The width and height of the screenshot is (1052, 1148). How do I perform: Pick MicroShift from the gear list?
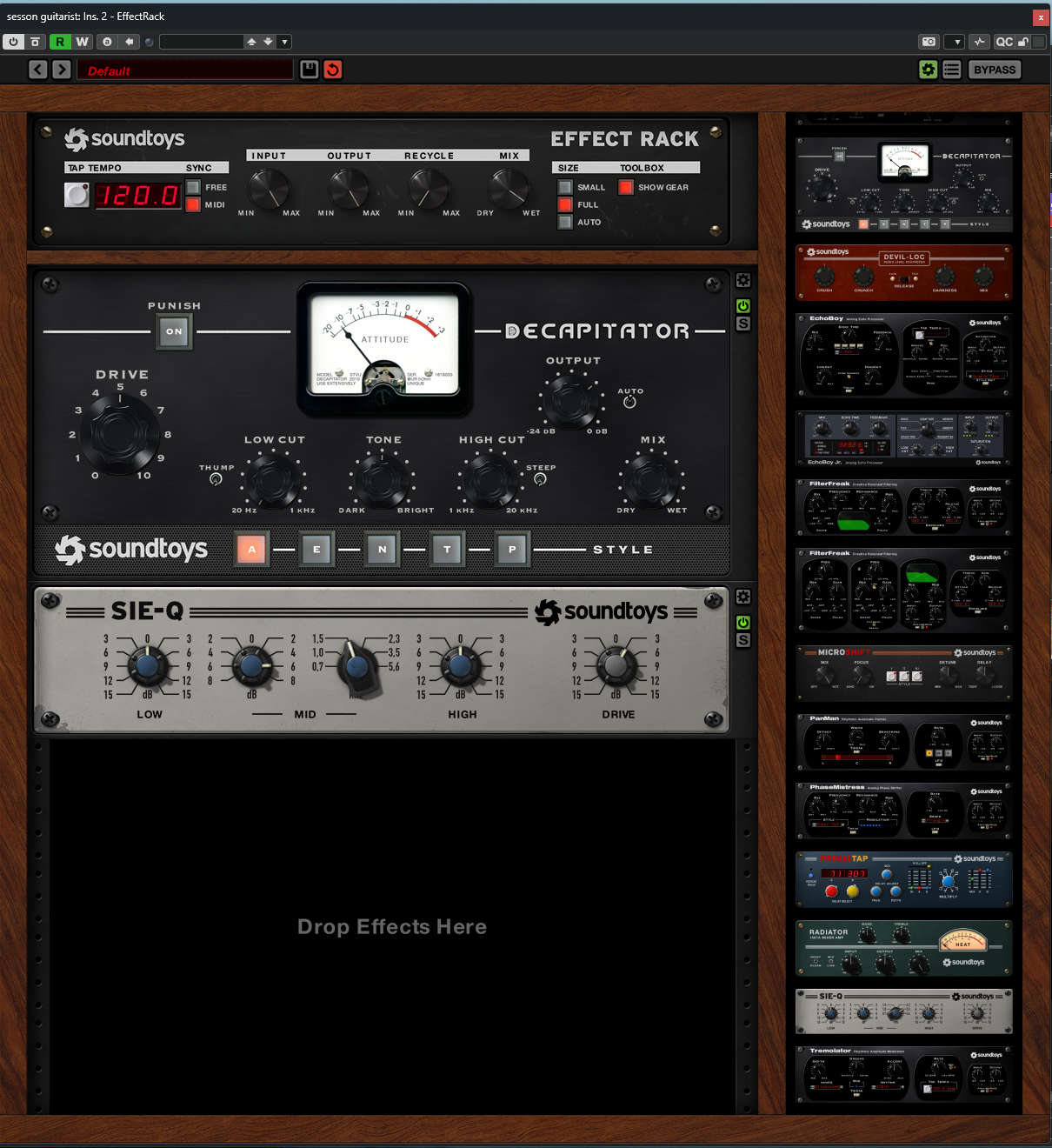(904, 673)
